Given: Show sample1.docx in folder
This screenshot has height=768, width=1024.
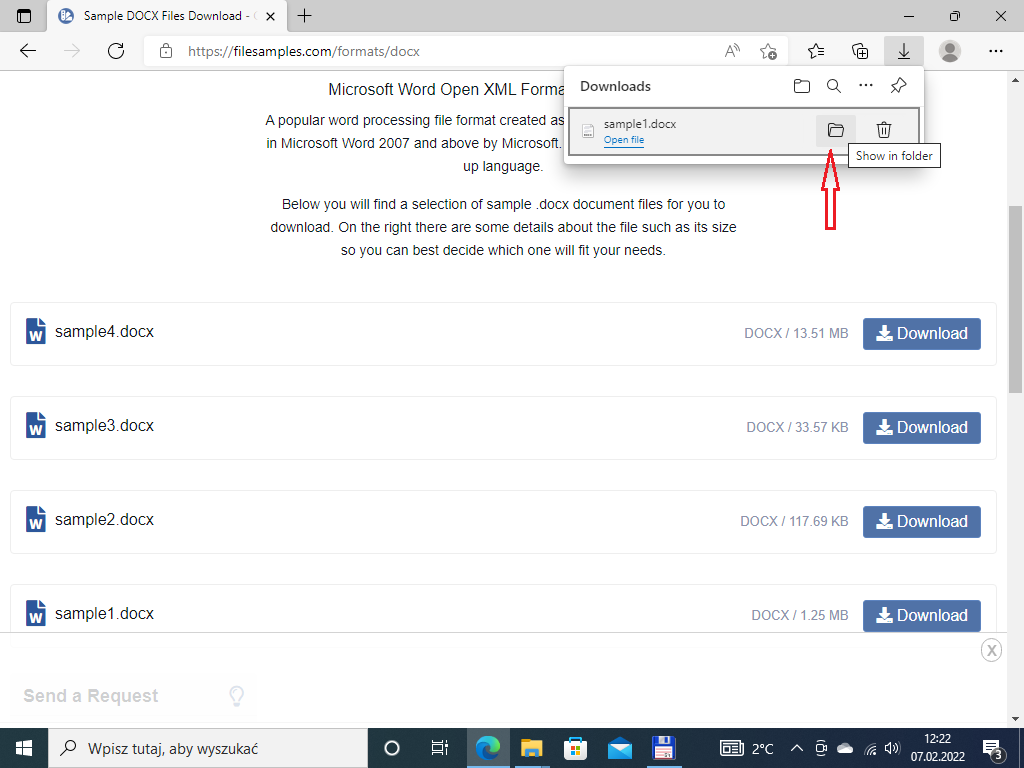Looking at the screenshot, I should click(836, 130).
